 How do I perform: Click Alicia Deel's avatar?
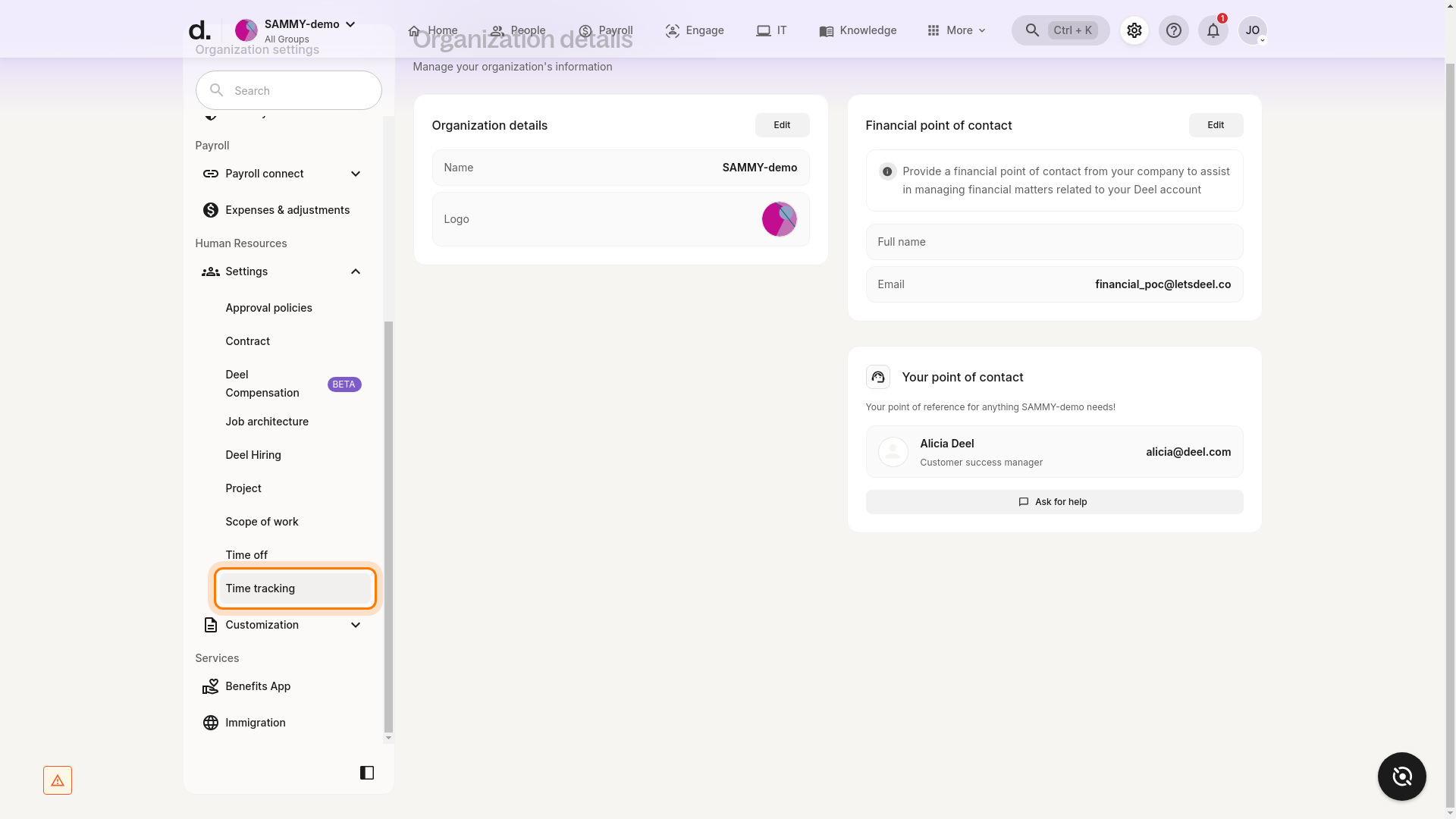(893, 452)
